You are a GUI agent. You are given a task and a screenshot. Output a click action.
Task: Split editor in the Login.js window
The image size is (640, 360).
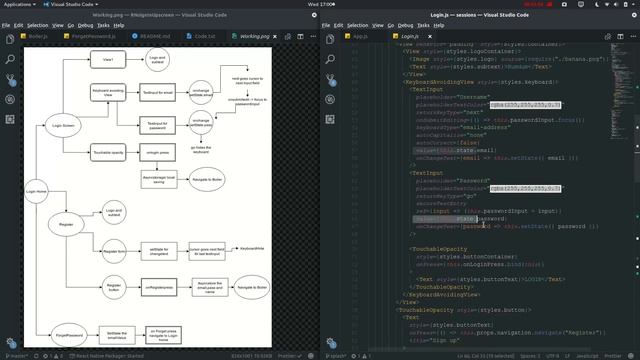620,36
